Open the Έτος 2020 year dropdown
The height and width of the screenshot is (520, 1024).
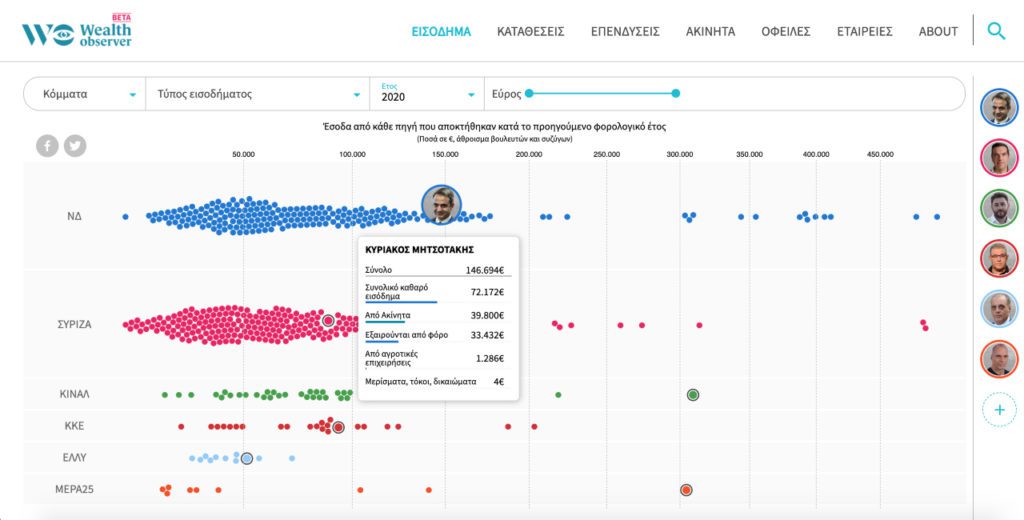(x=427, y=94)
